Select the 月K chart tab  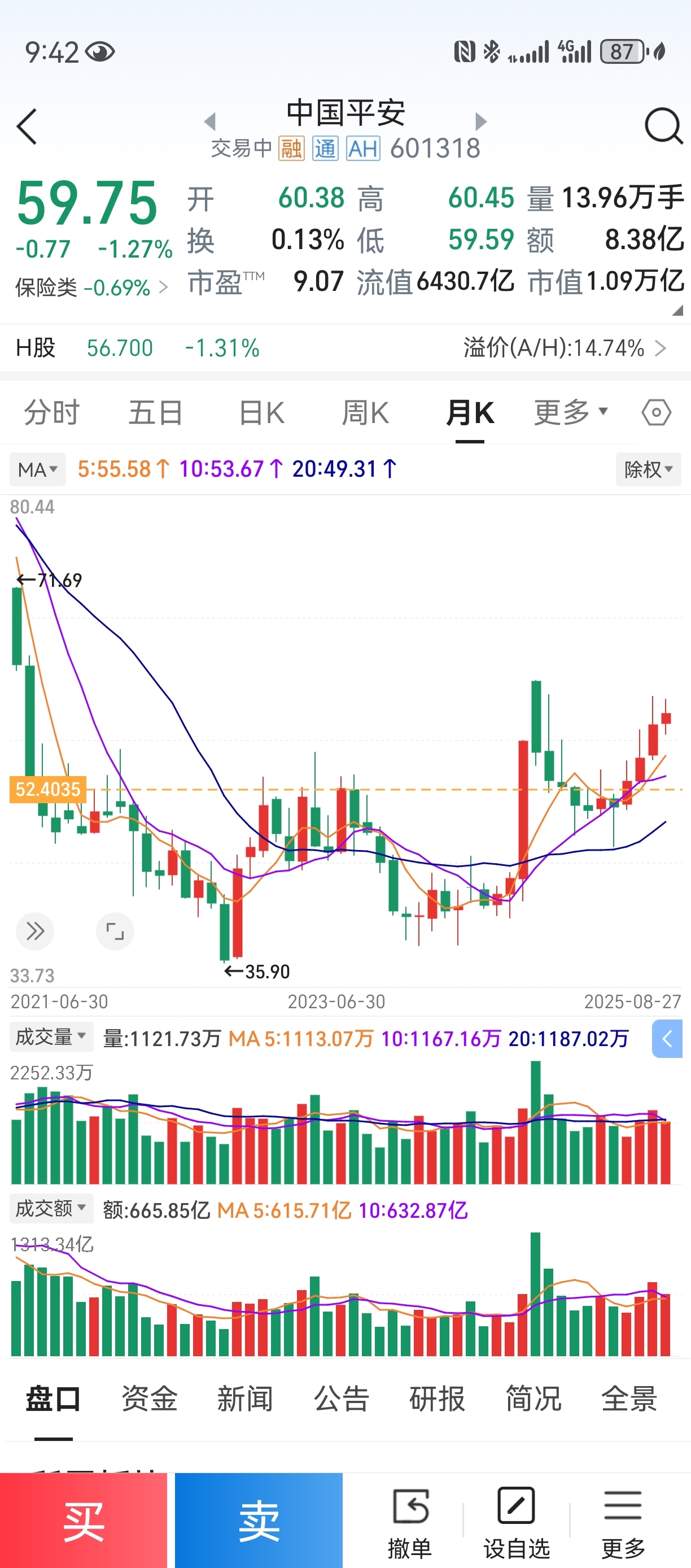[470, 413]
